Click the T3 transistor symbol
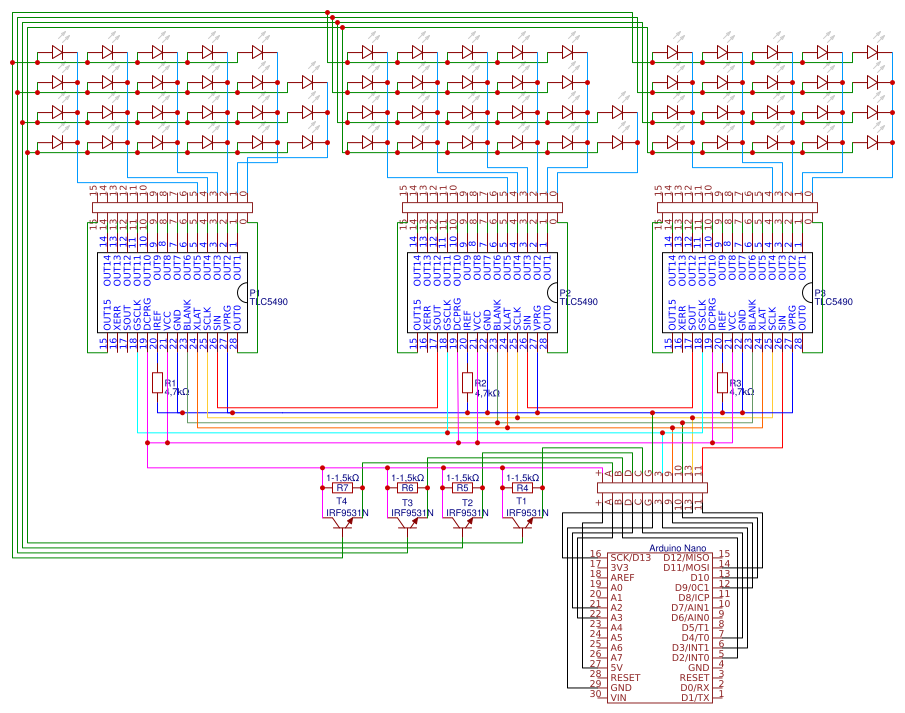This screenshot has width=905, height=713. pyautogui.click(x=408, y=522)
